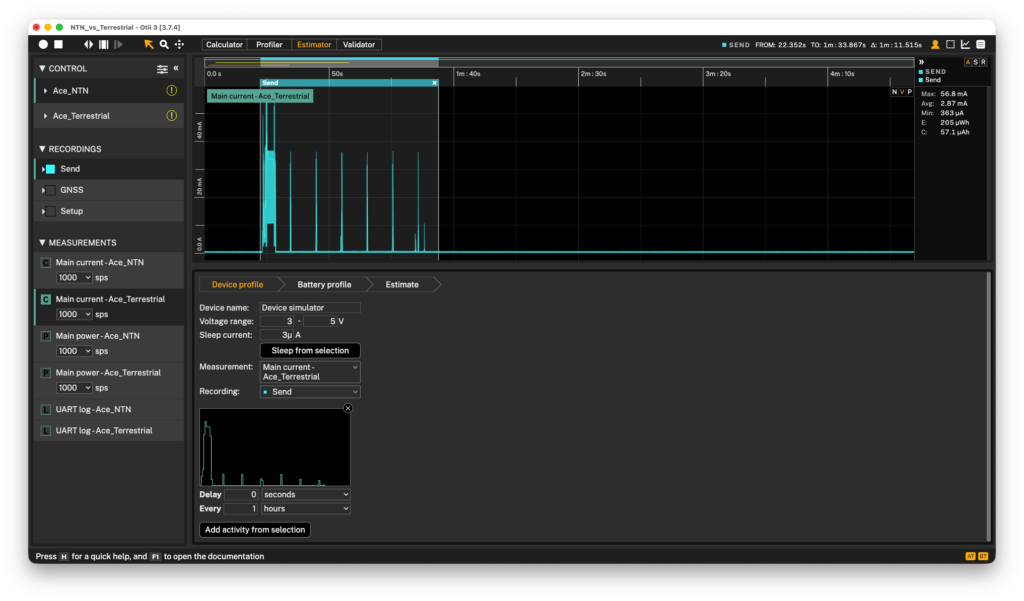Expand the Ace_Terrestrial device row
1024x601 pixels.
45,116
